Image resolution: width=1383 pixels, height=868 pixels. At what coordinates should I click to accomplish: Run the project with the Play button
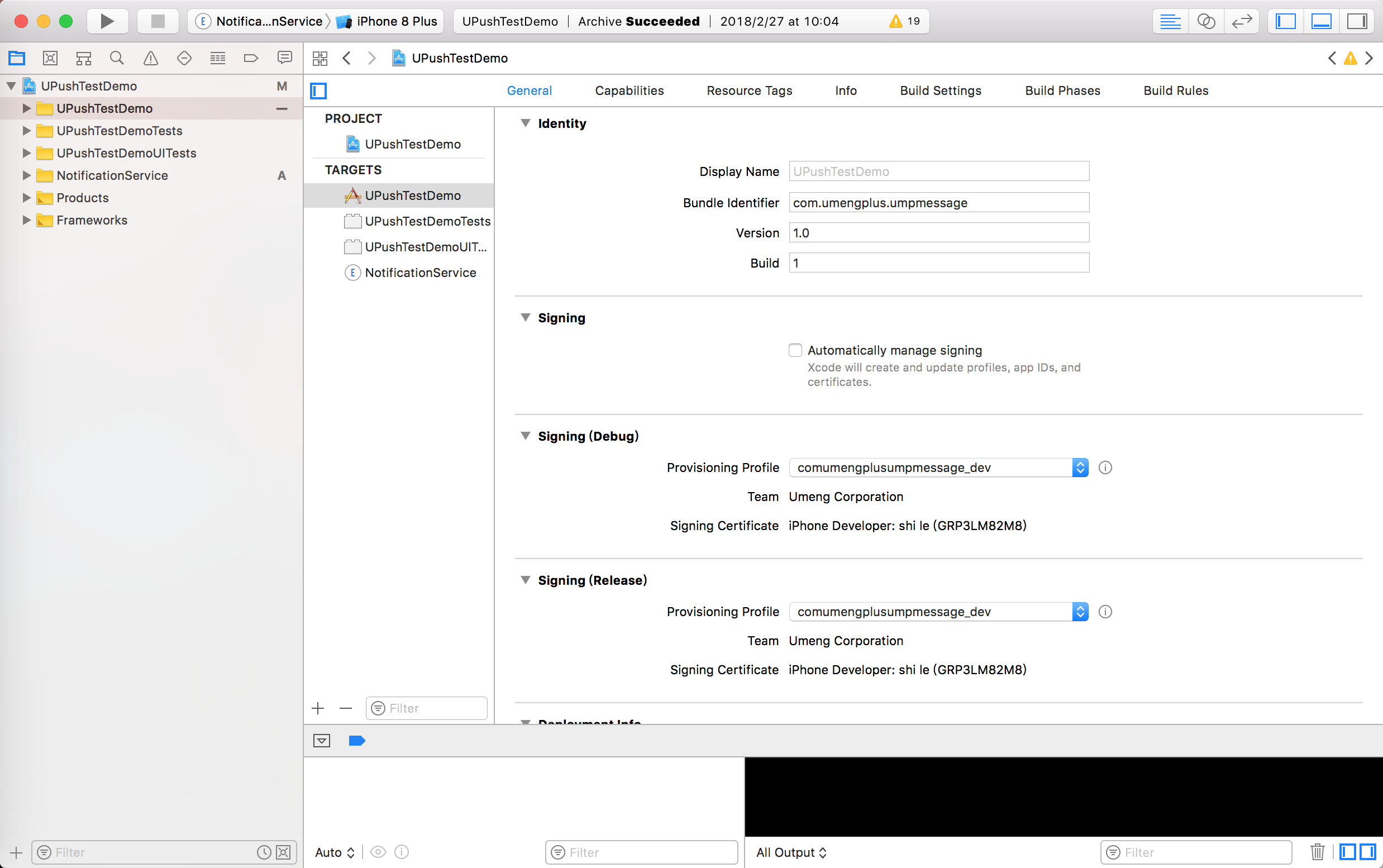(107, 21)
